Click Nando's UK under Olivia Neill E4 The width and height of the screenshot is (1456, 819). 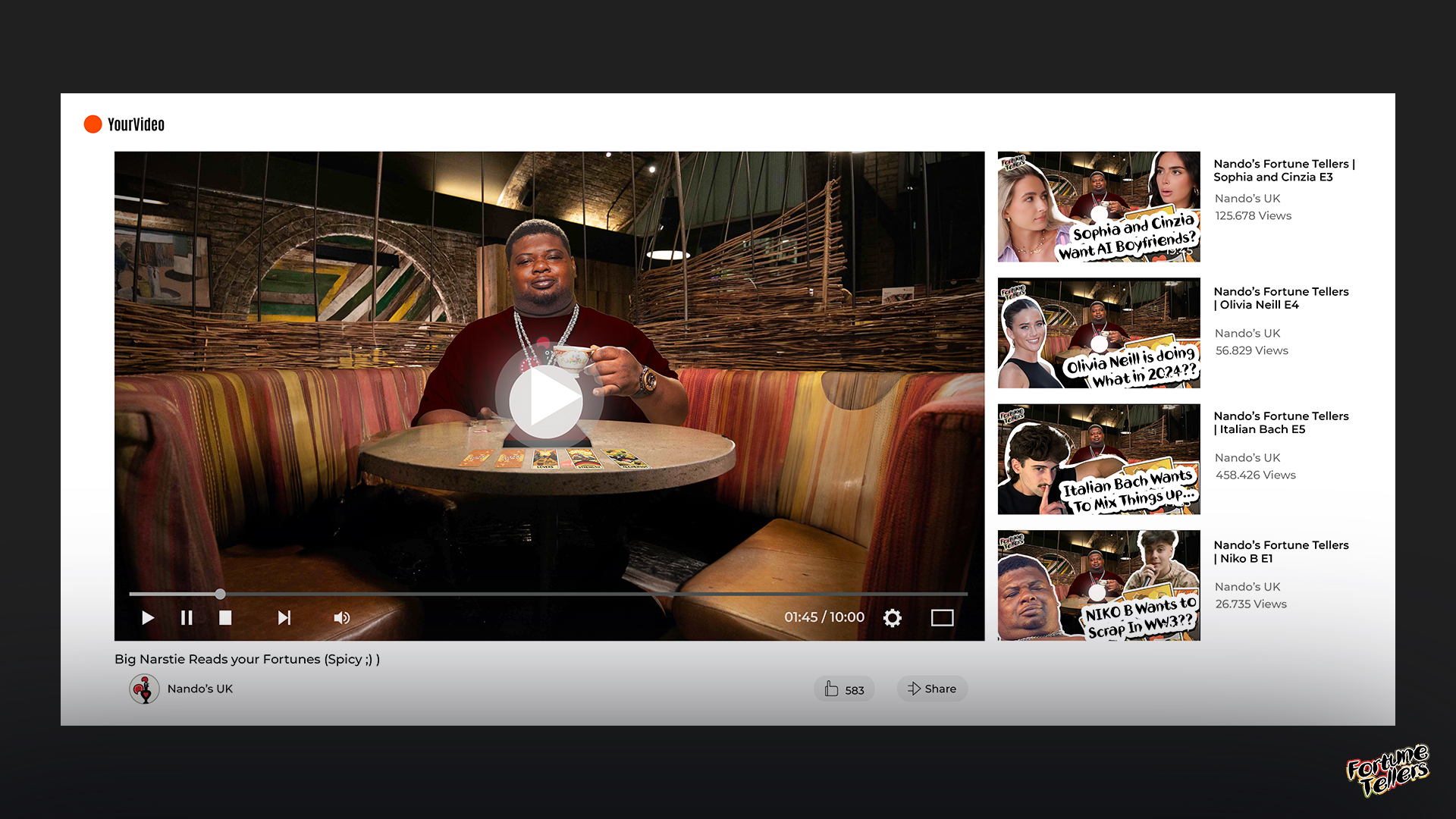pos(1247,334)
